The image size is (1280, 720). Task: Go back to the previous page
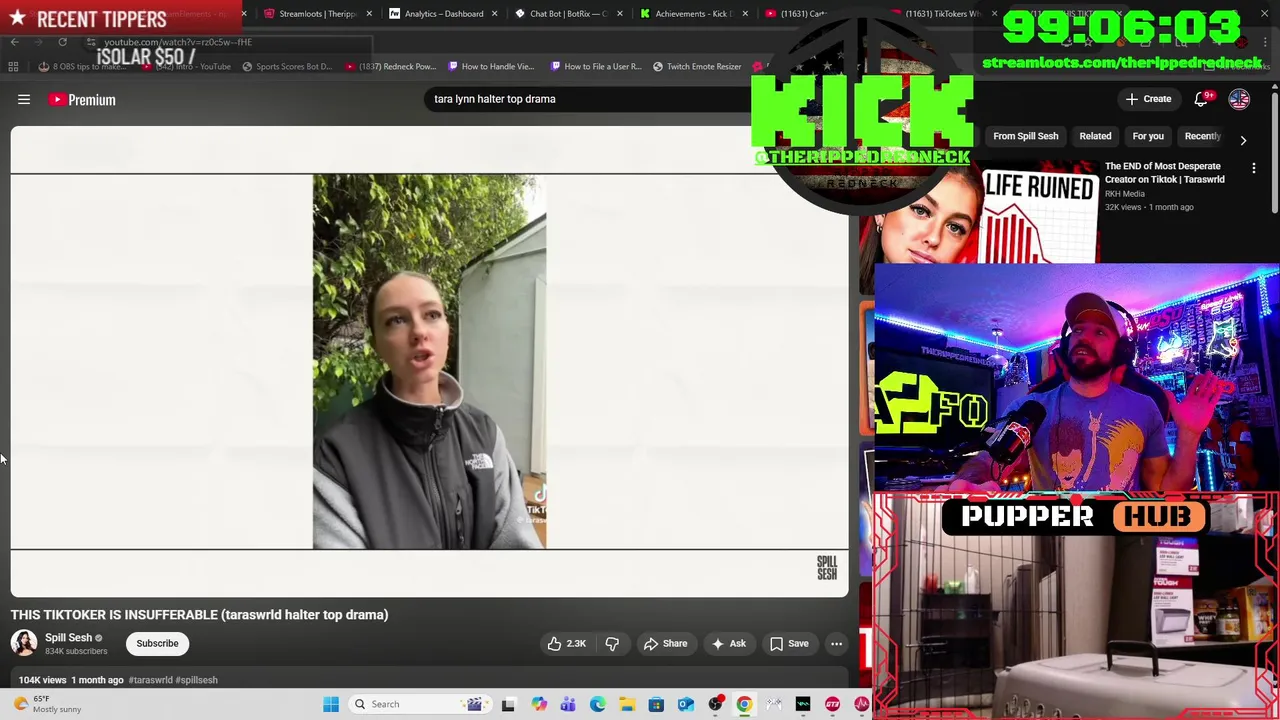point(14,42)
